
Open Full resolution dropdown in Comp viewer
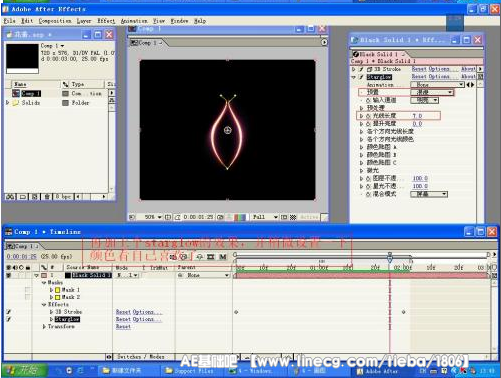point(264,217)
